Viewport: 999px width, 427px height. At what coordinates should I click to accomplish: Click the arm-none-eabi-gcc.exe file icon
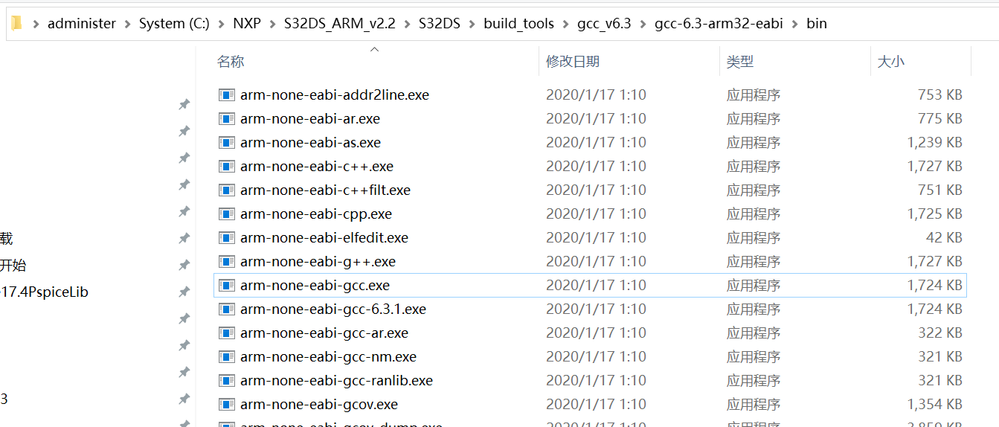(227, 285)
